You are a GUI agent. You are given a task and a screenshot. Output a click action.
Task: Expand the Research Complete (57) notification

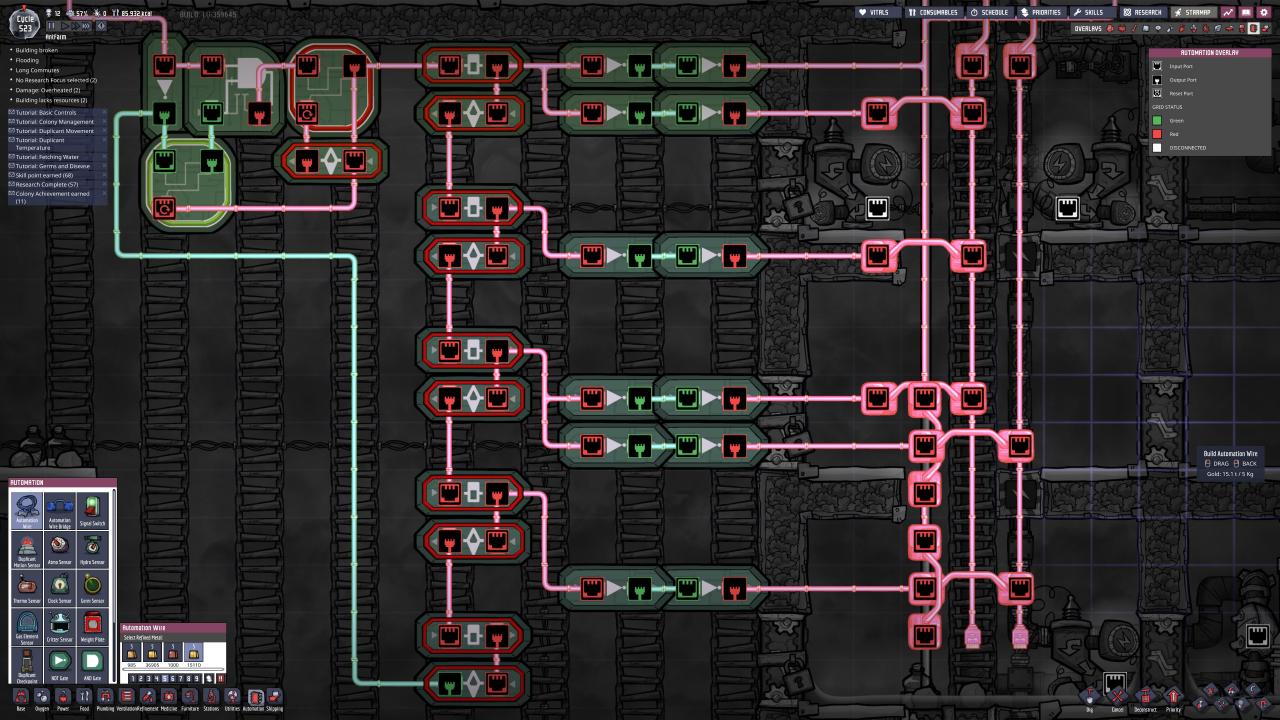tap(50, 184)
